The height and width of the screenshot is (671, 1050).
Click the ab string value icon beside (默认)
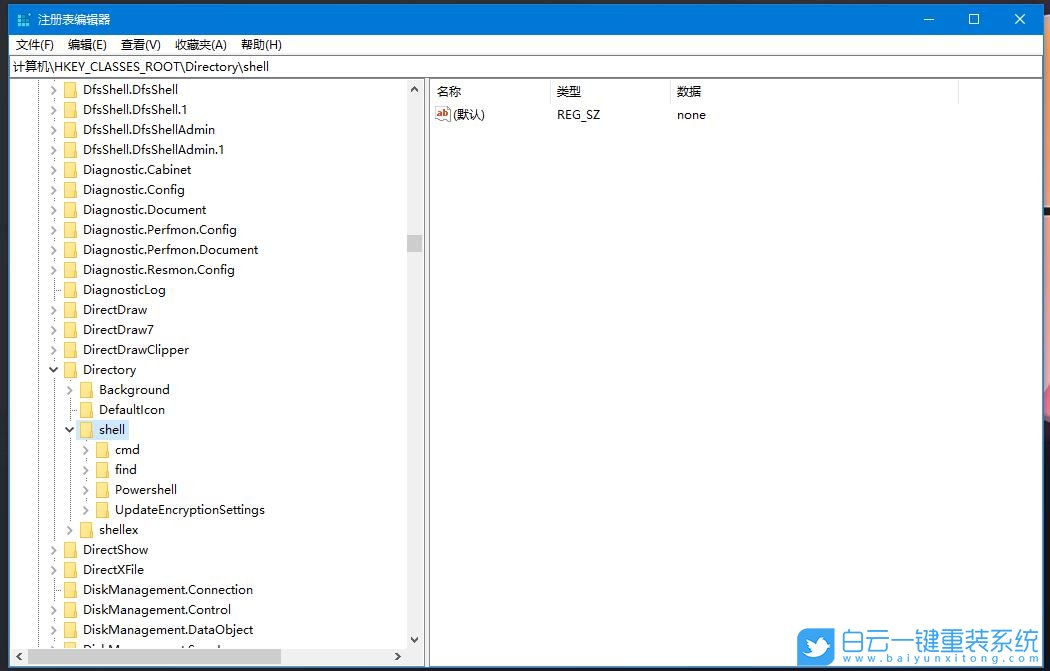tap(443, 114)
